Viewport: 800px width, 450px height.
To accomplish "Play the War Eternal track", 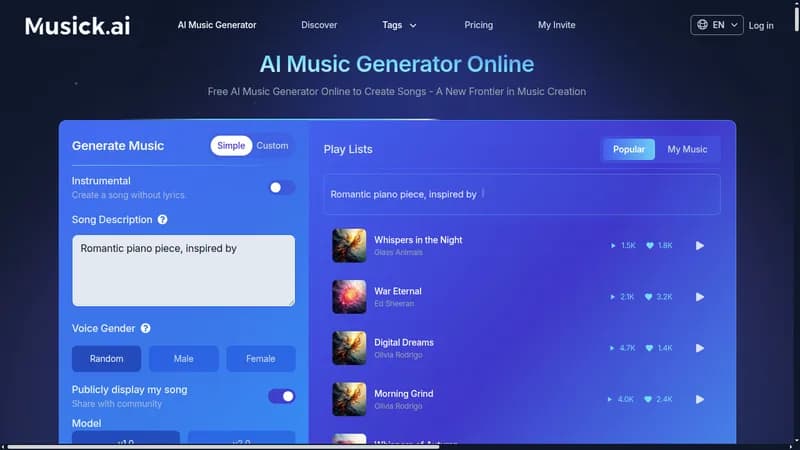I will pyautogui.click(x=699, y=297).
